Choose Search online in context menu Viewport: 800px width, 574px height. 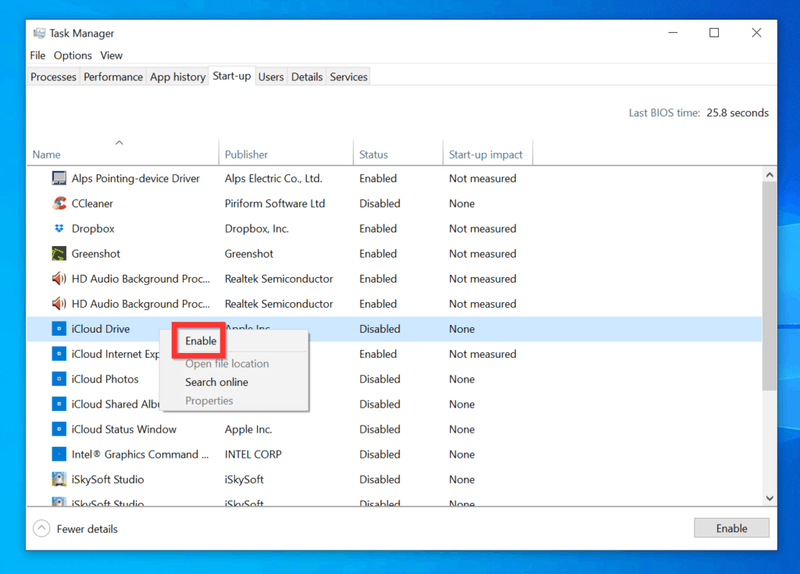pos(216,382)
